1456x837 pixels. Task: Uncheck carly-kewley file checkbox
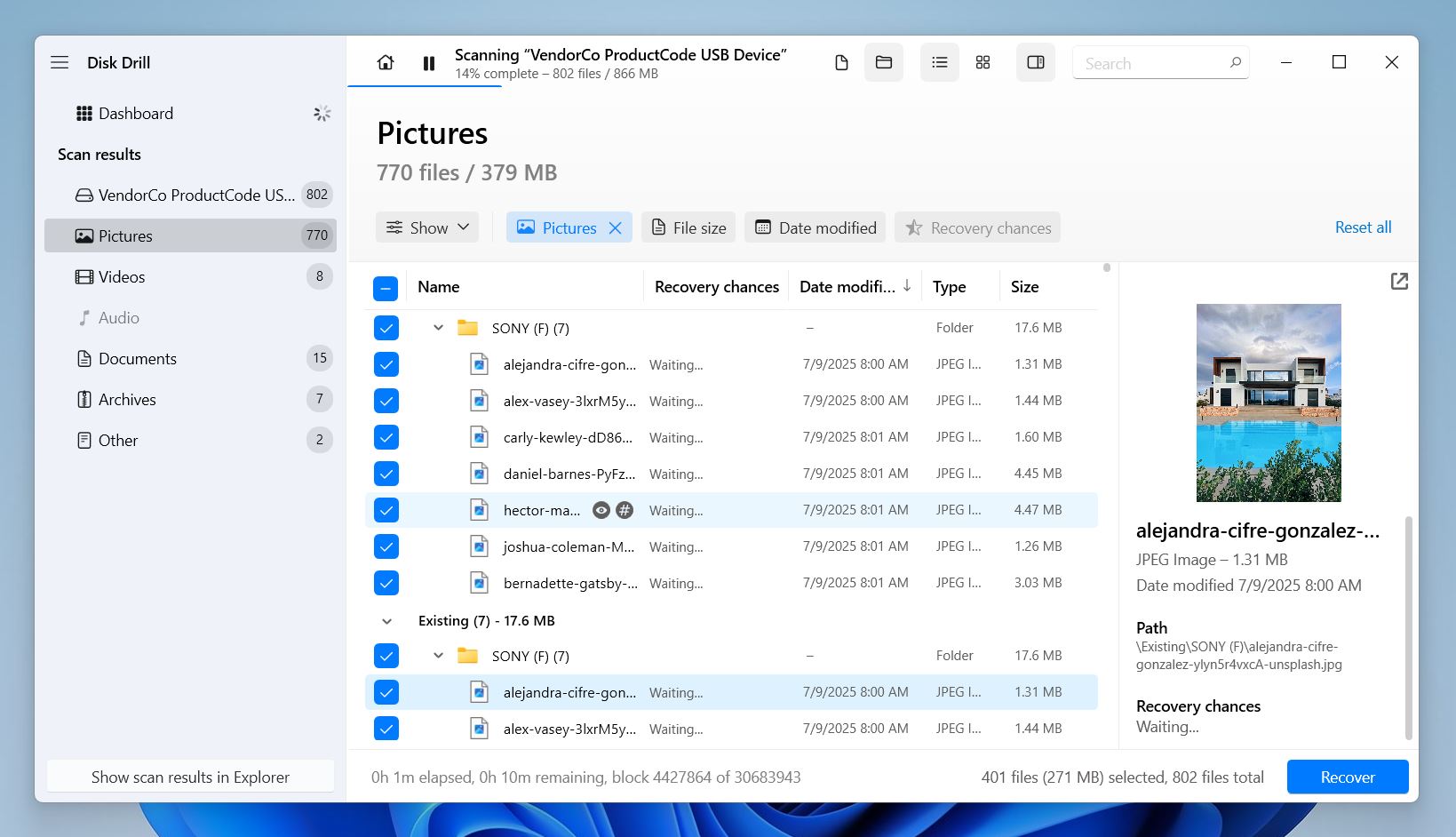tap(386, 437)
